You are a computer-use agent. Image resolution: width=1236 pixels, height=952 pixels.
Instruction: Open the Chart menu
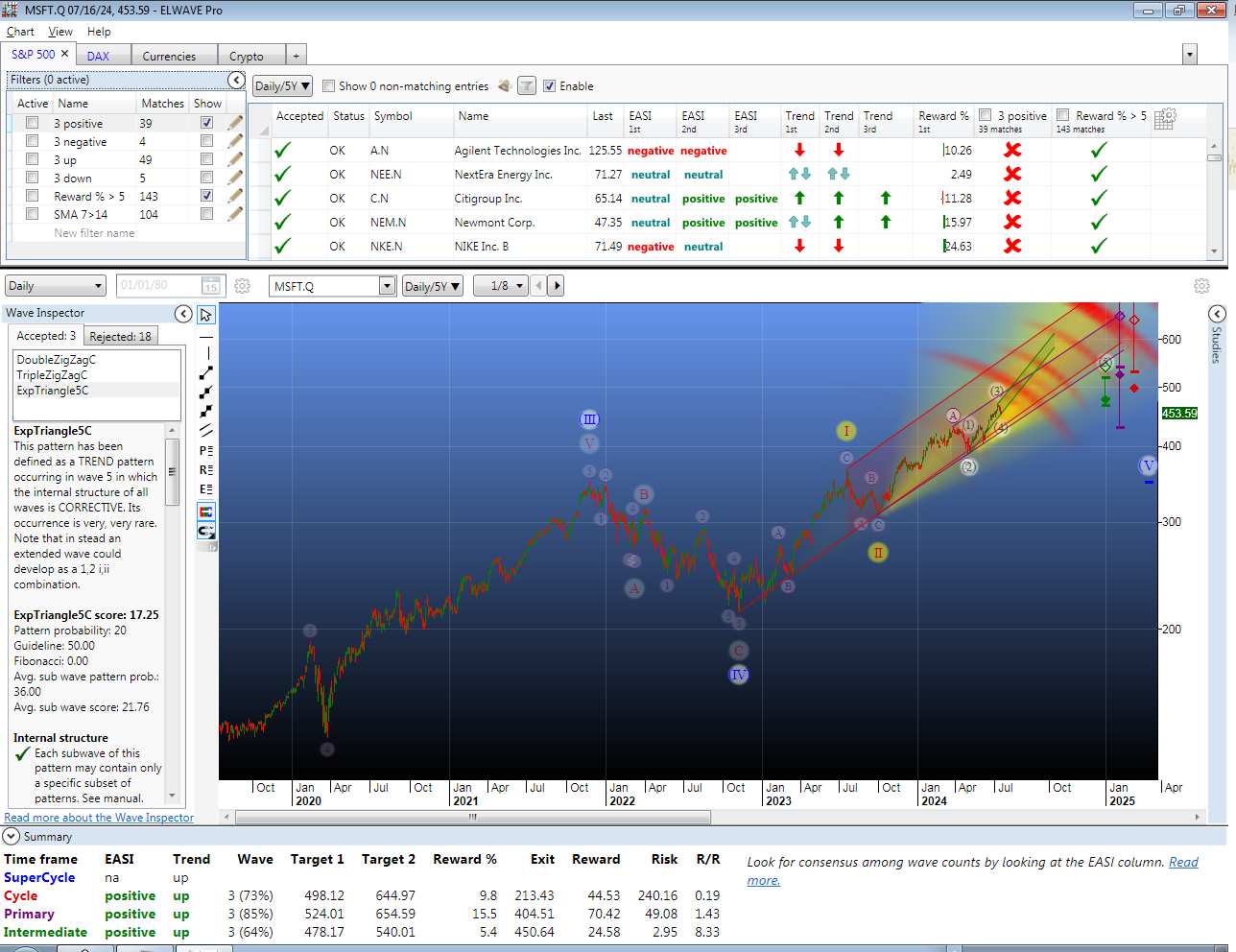click(20, 32)
